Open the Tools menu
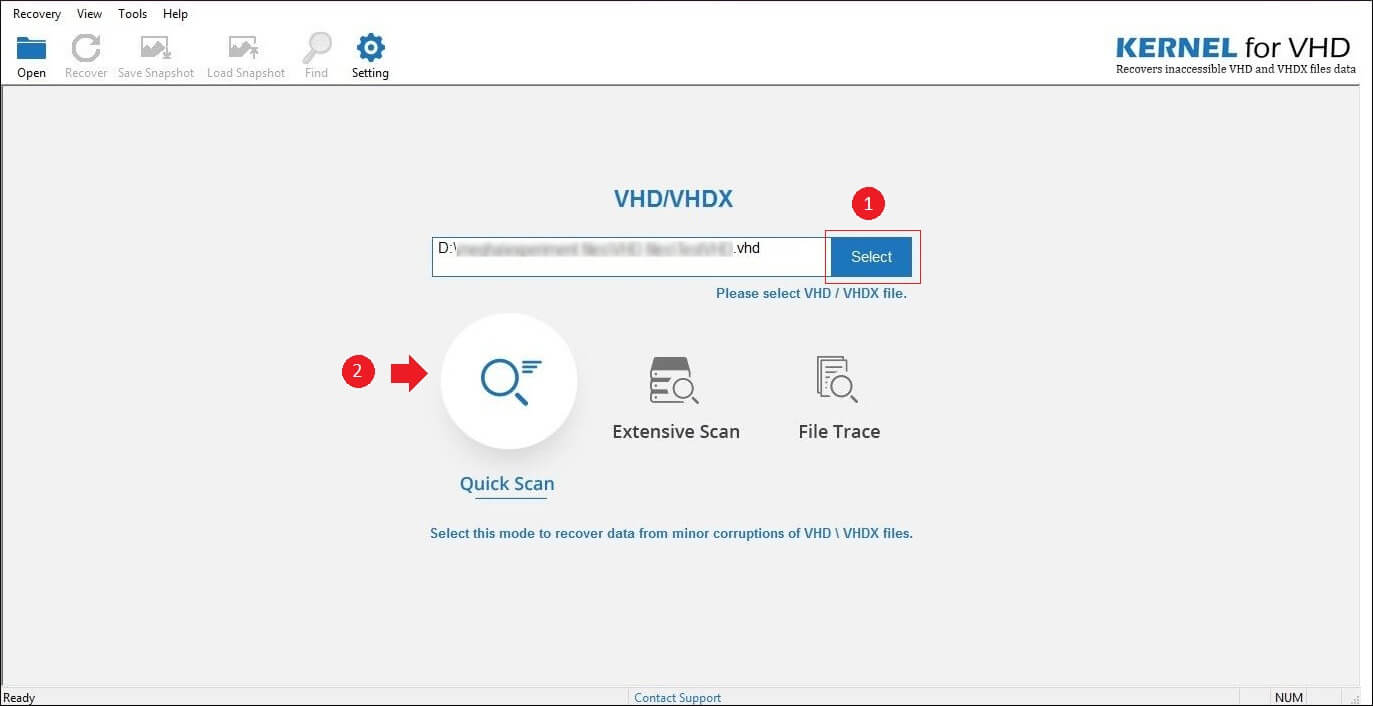Image resolution: width=1373 pixels, height=706 pixels. tap(132, 14)
